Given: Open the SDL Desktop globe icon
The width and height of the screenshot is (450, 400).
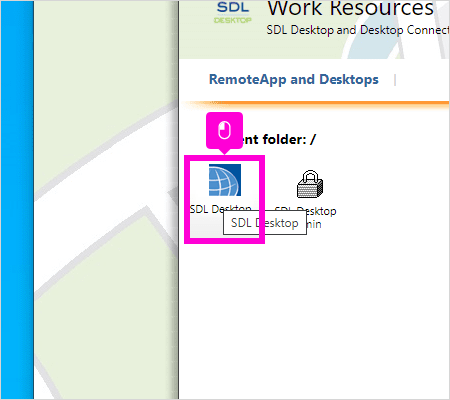Looking at the screenshot, I should click(x=225, y=180).
